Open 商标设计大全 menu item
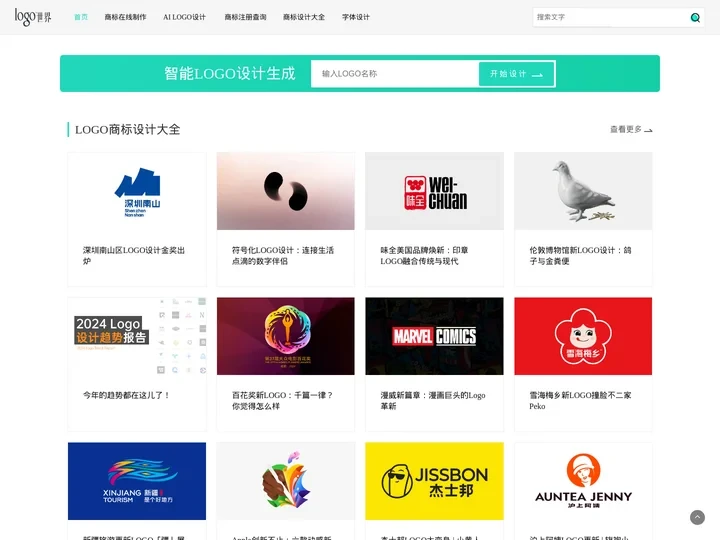 click(x=304, y=17)
